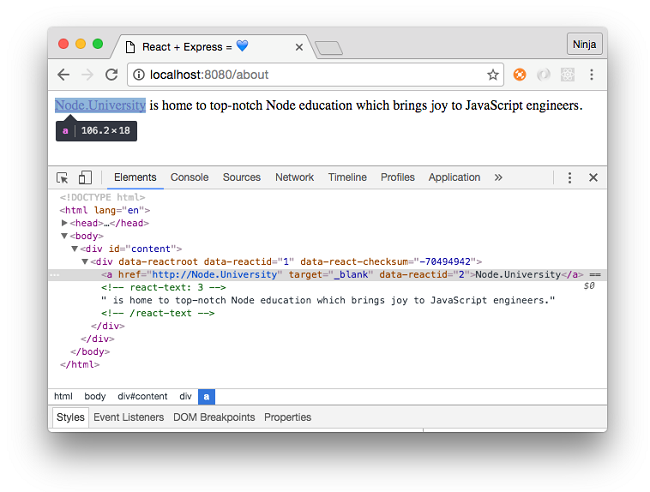Collapse the body element node
Screen dimensions: 650x492
pyautogui.click(x=64, y=236)
